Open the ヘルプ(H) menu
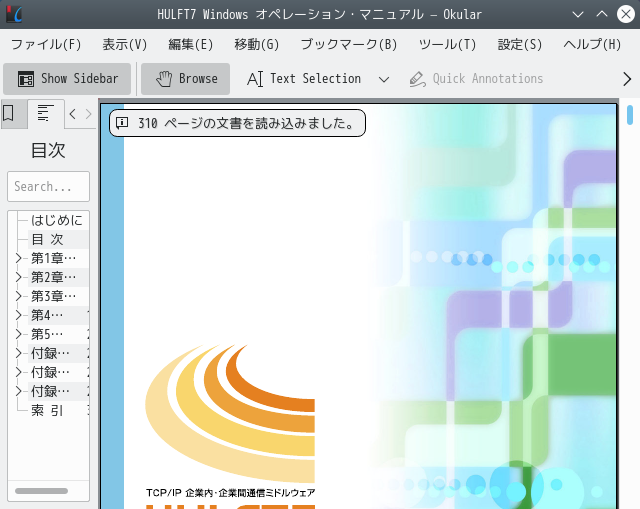This screenshot has height=509, width=640. click(592, 44)
